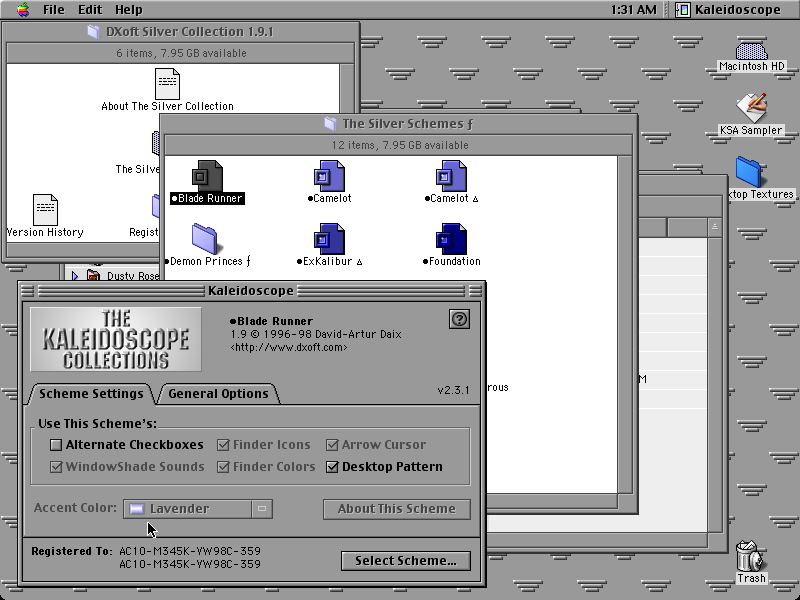
Task: Click the Silver Schemes vertical scrollbar
Action: pyautogui.click(x=624, y=324)
